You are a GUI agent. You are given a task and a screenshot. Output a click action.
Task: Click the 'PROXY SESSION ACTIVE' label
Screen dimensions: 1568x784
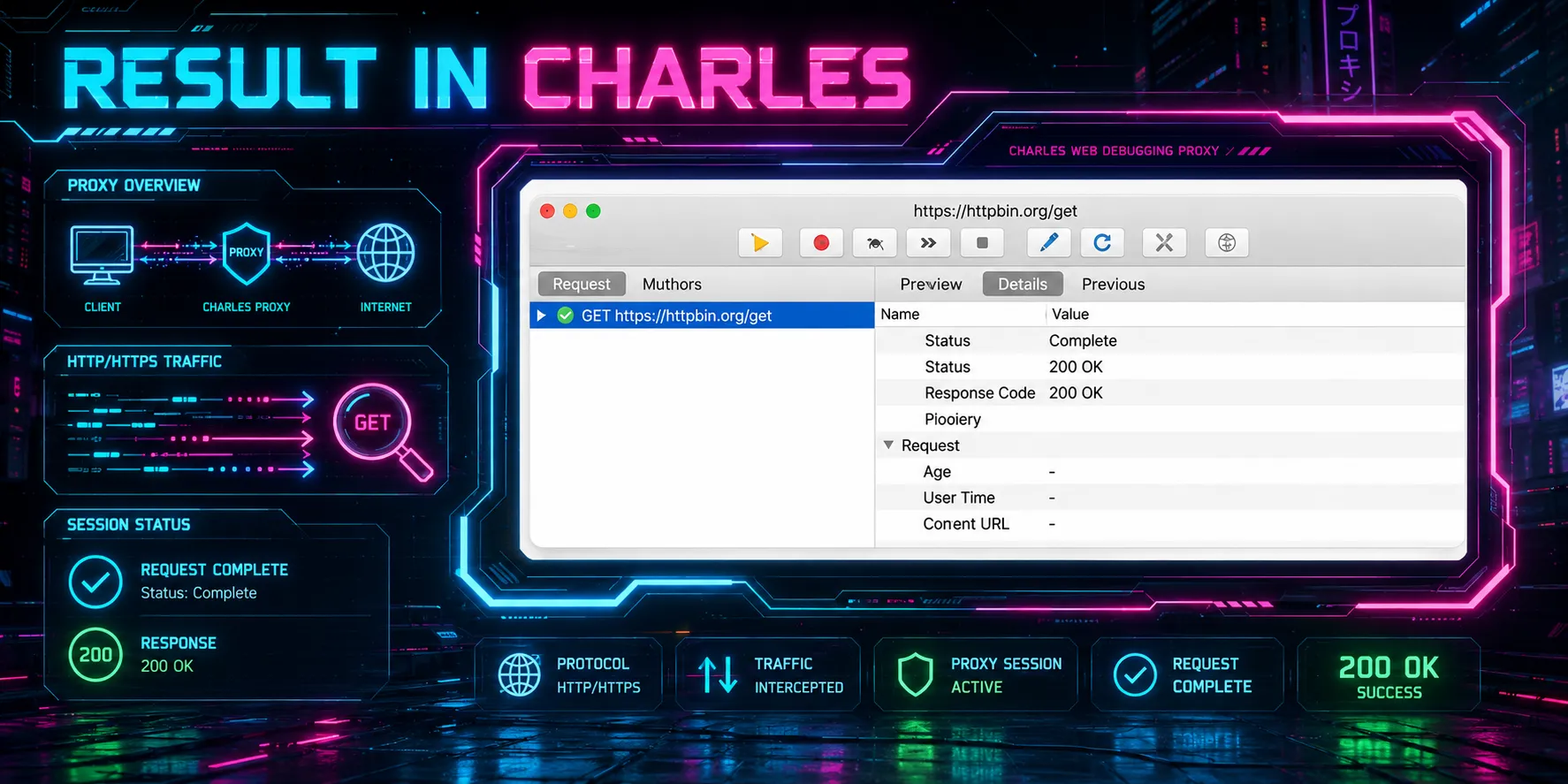pyautogui.click(x=1006, y=675)
